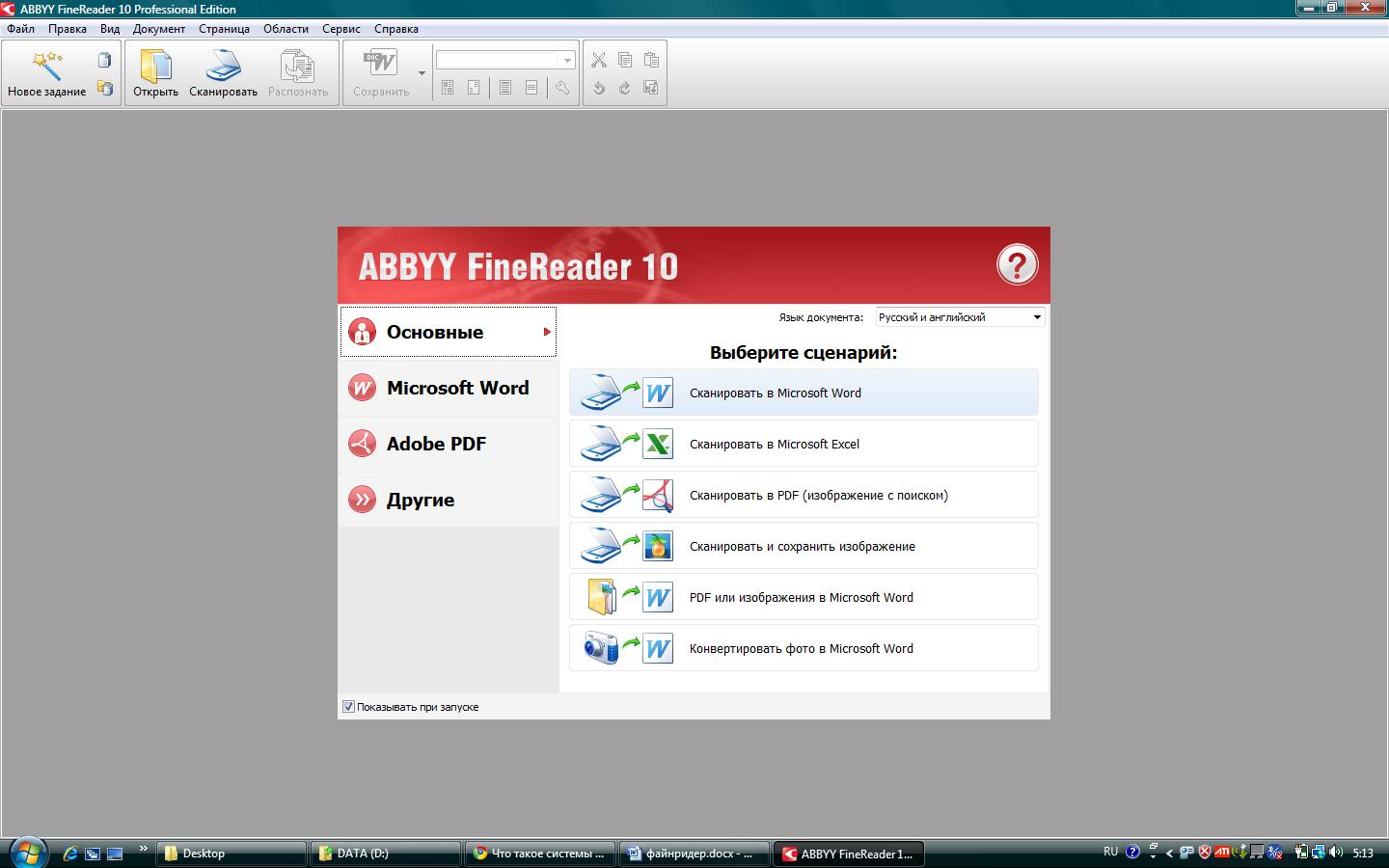Open the Язык документа language dropdown
Viewport: 1389px width, 868px height.
pos(960,317)
